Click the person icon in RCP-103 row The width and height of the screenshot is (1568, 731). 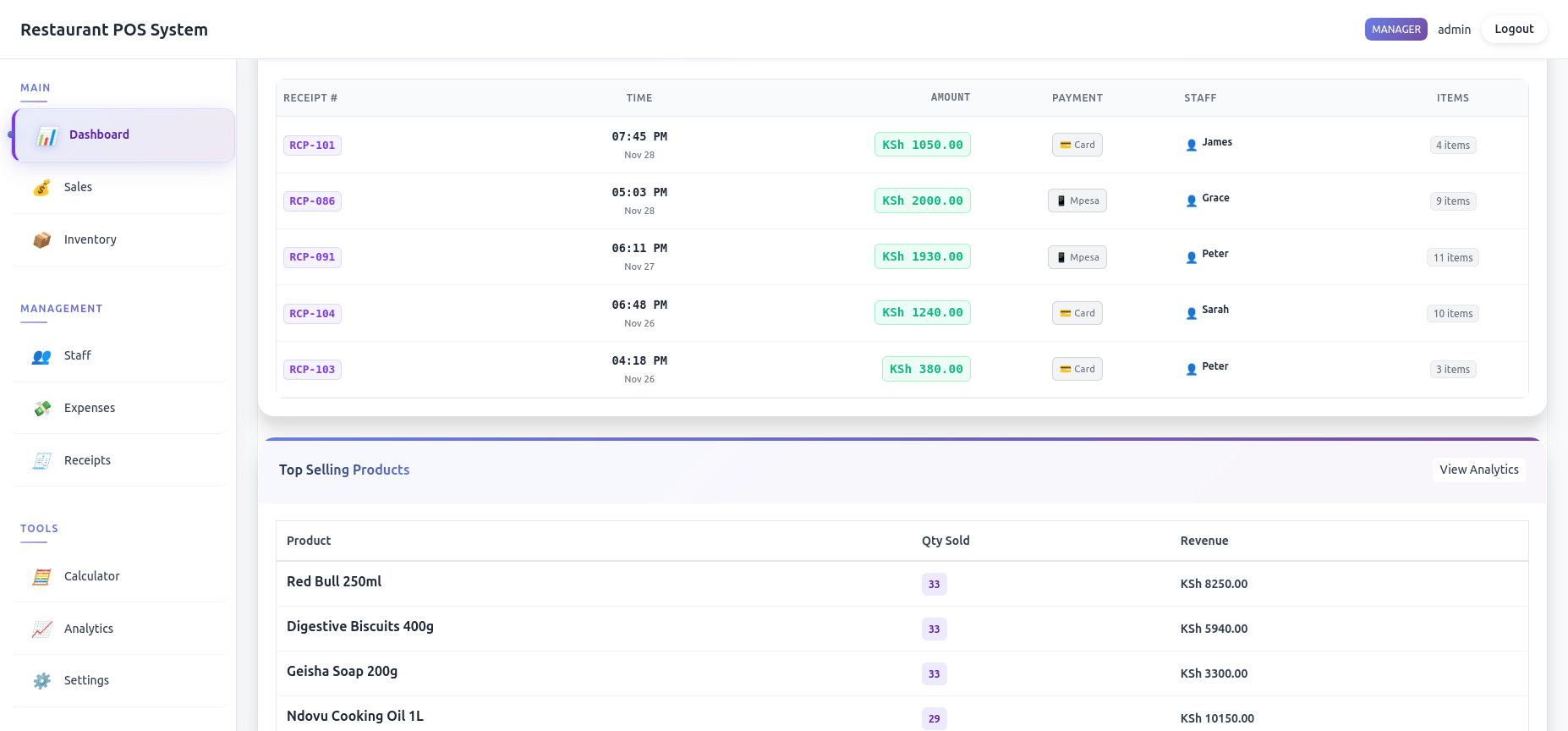(1192, 369)
